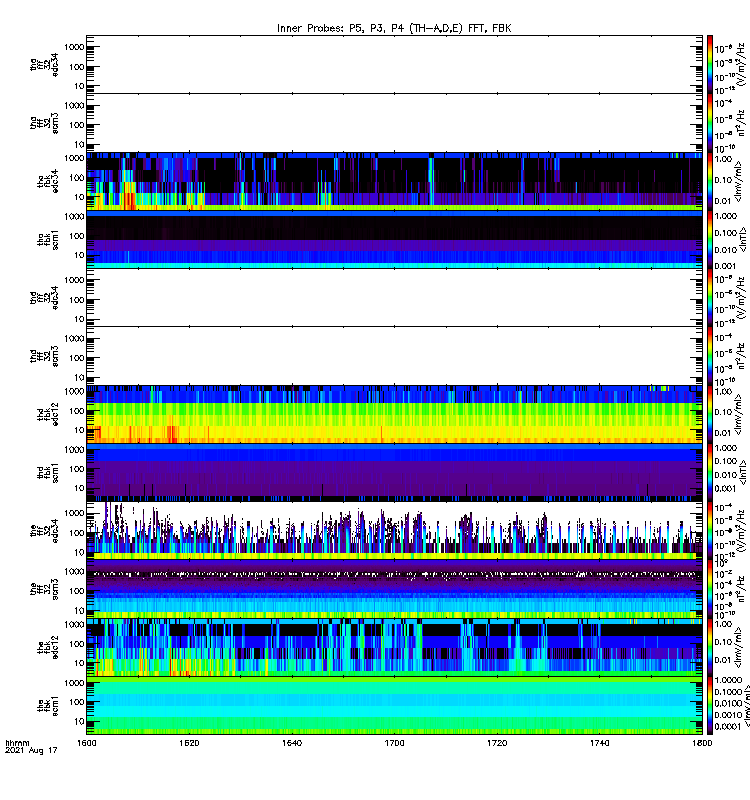This screenshot has height=800, width=750.
Task: Click the empty thd fff edc34 plot panel
Action: click(394, 297)
